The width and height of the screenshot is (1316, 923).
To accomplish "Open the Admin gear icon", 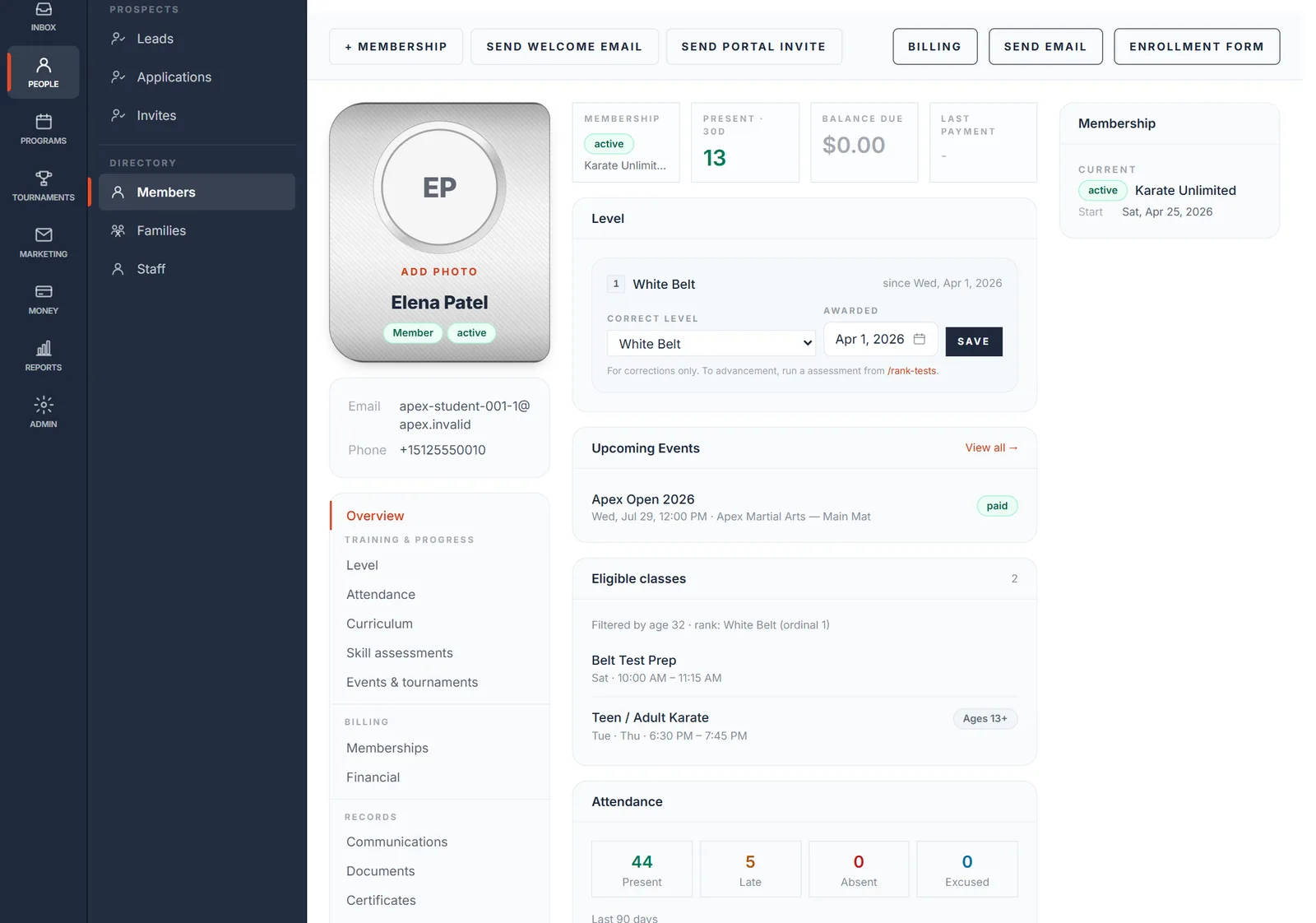I will [44, 405].
